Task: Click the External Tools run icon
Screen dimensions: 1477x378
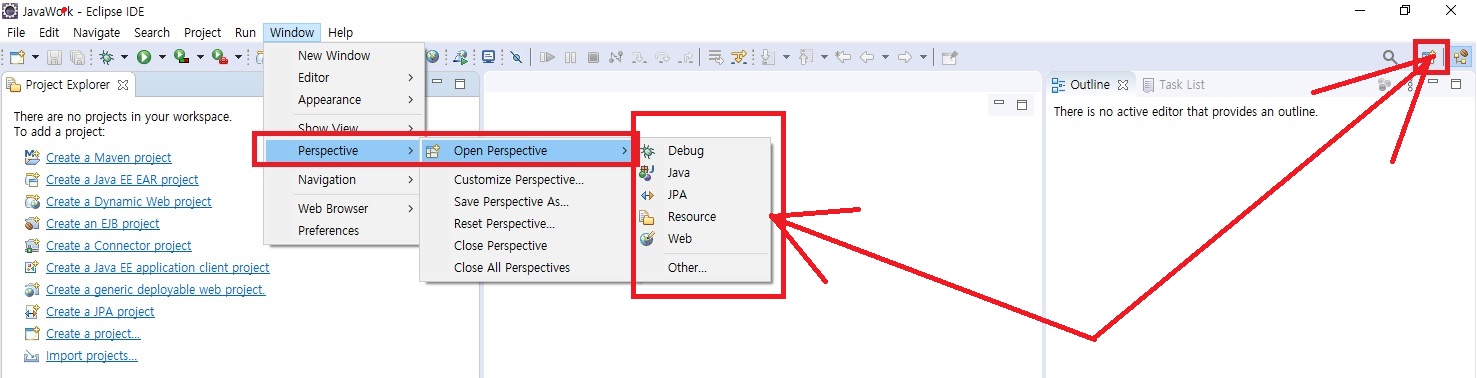Action: click(219, 57)
